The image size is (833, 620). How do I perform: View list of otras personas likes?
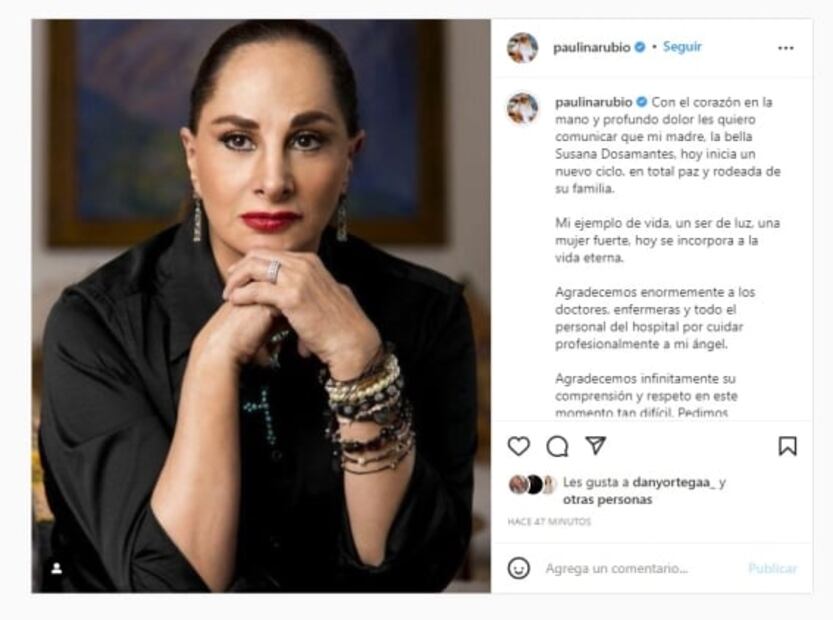(607, 499)
